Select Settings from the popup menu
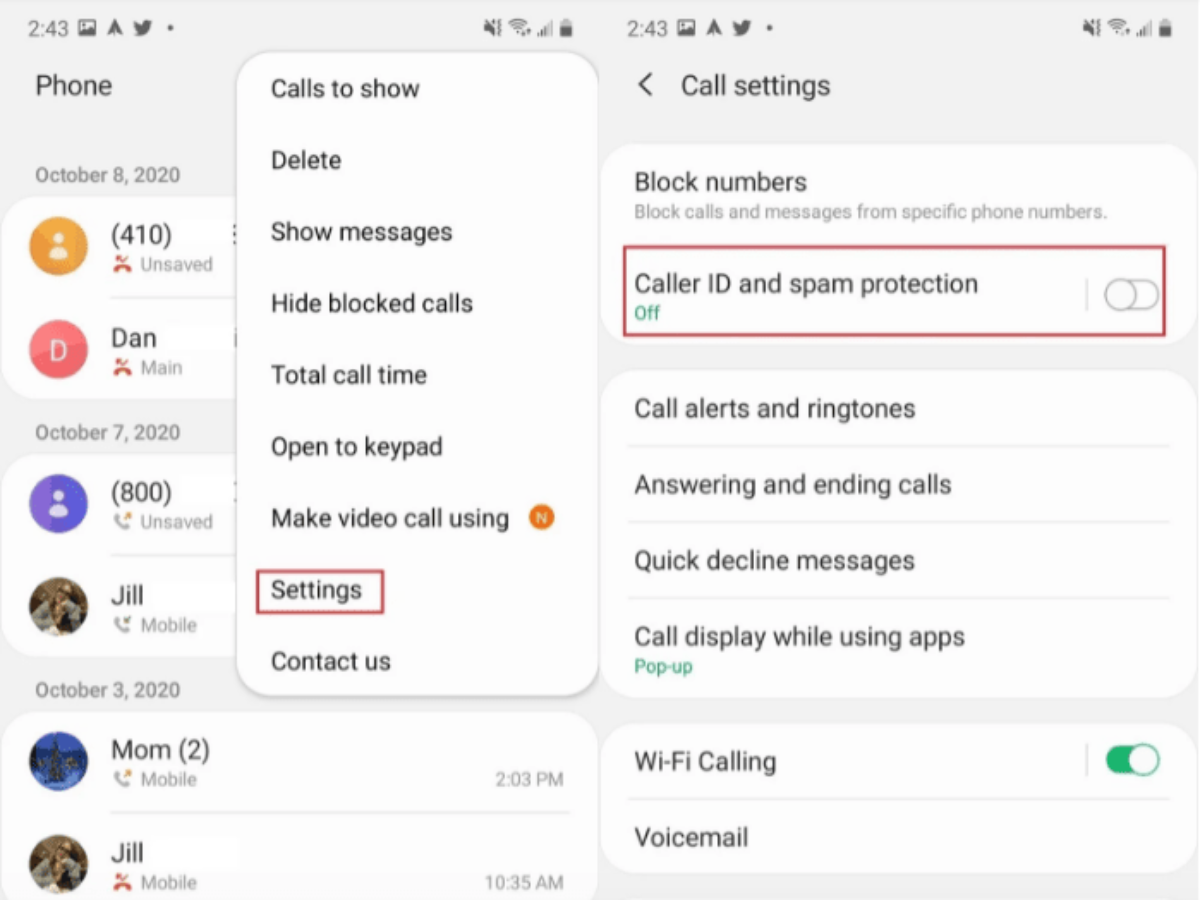 (316, 590)
